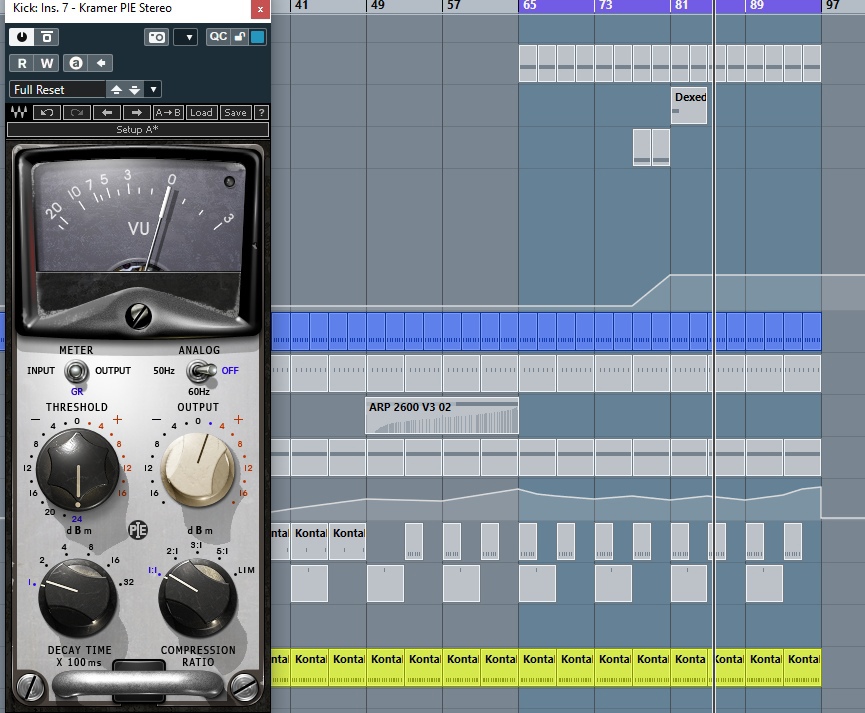Click bar 41 on the ruler

301,6
